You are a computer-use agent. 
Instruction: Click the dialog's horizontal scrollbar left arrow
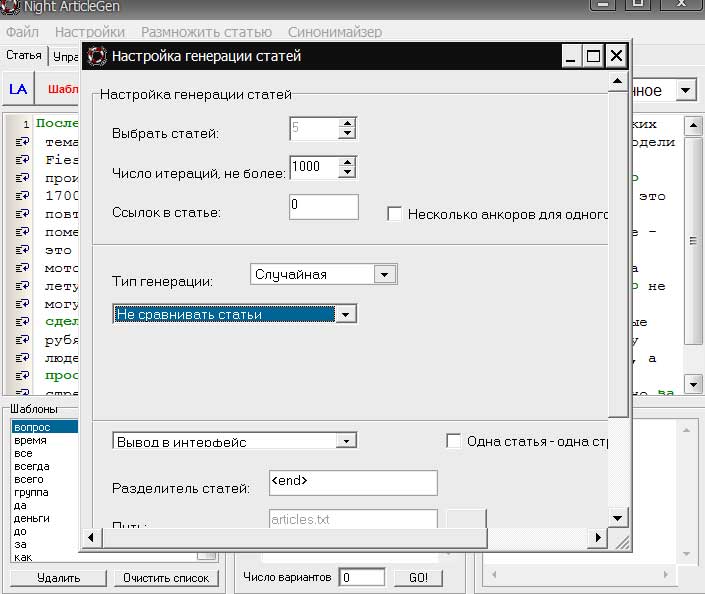tap(91, 537)
